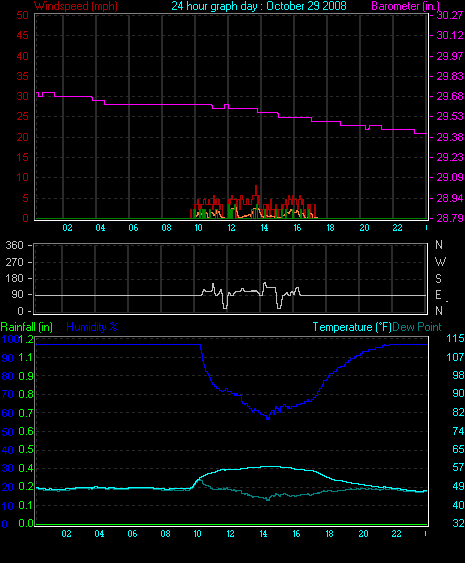Click the red 15 on windspeed axis
The image size is (465, 563).
tap(23, 157)
